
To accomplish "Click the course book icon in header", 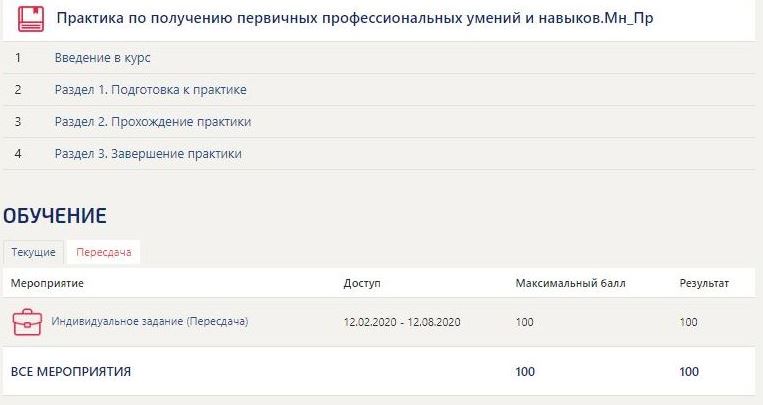I will pyautogui.click(x=30, y=19).
